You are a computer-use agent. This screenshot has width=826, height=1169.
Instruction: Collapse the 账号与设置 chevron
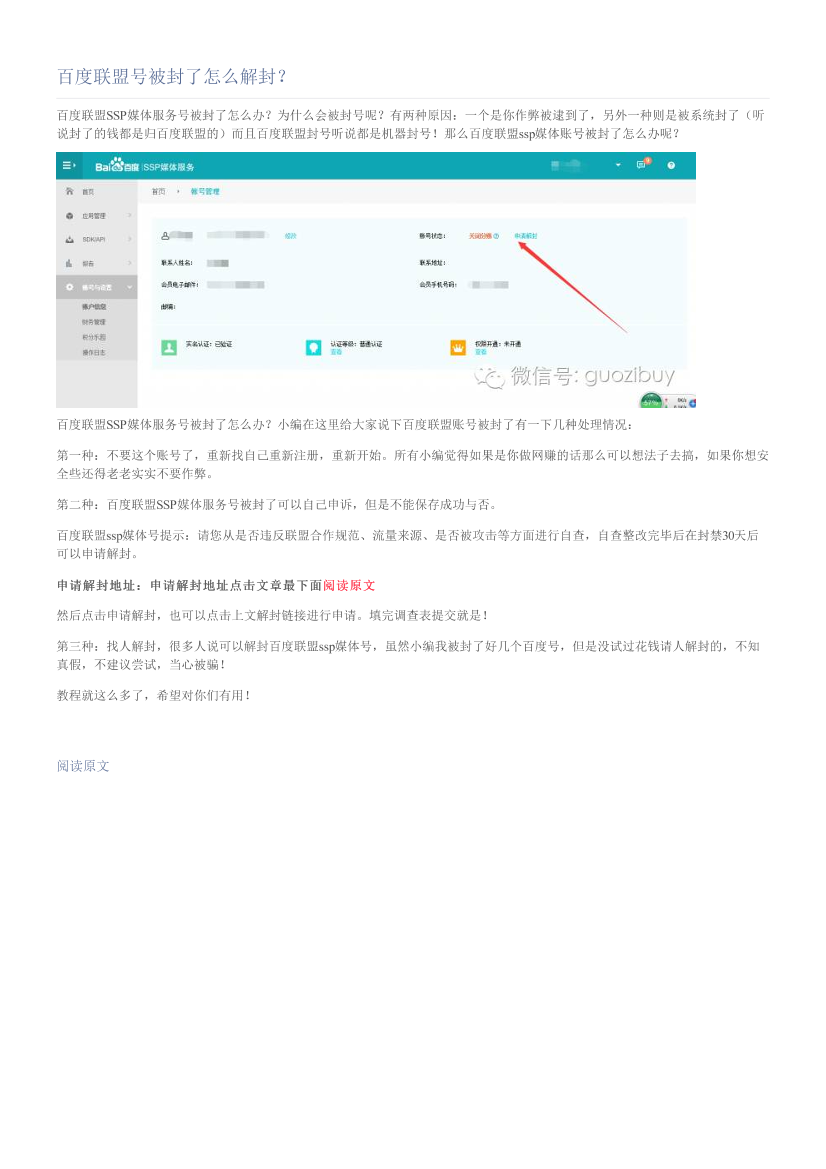(130, 287)
